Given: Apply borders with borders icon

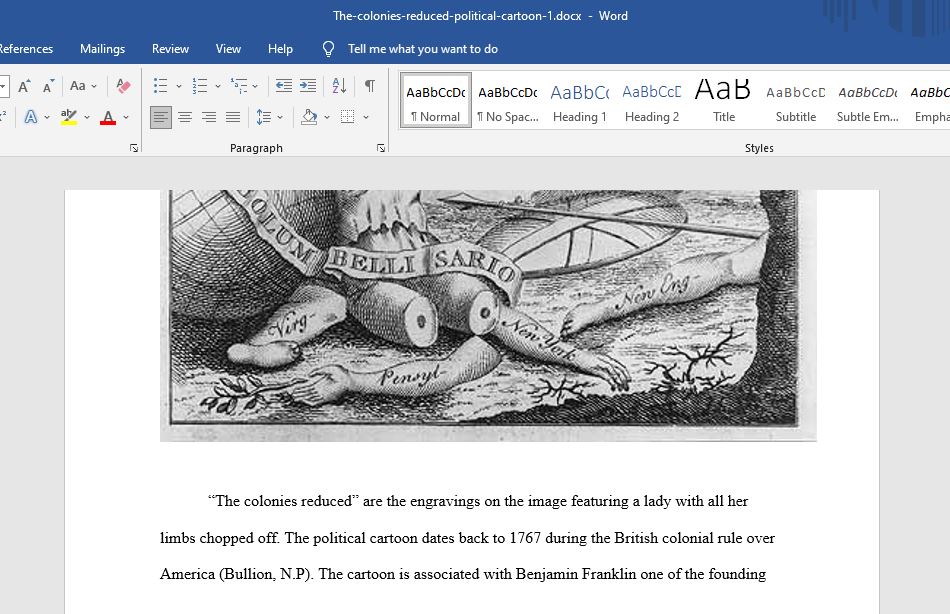Looking at the screenshot, I should [347, 117].
